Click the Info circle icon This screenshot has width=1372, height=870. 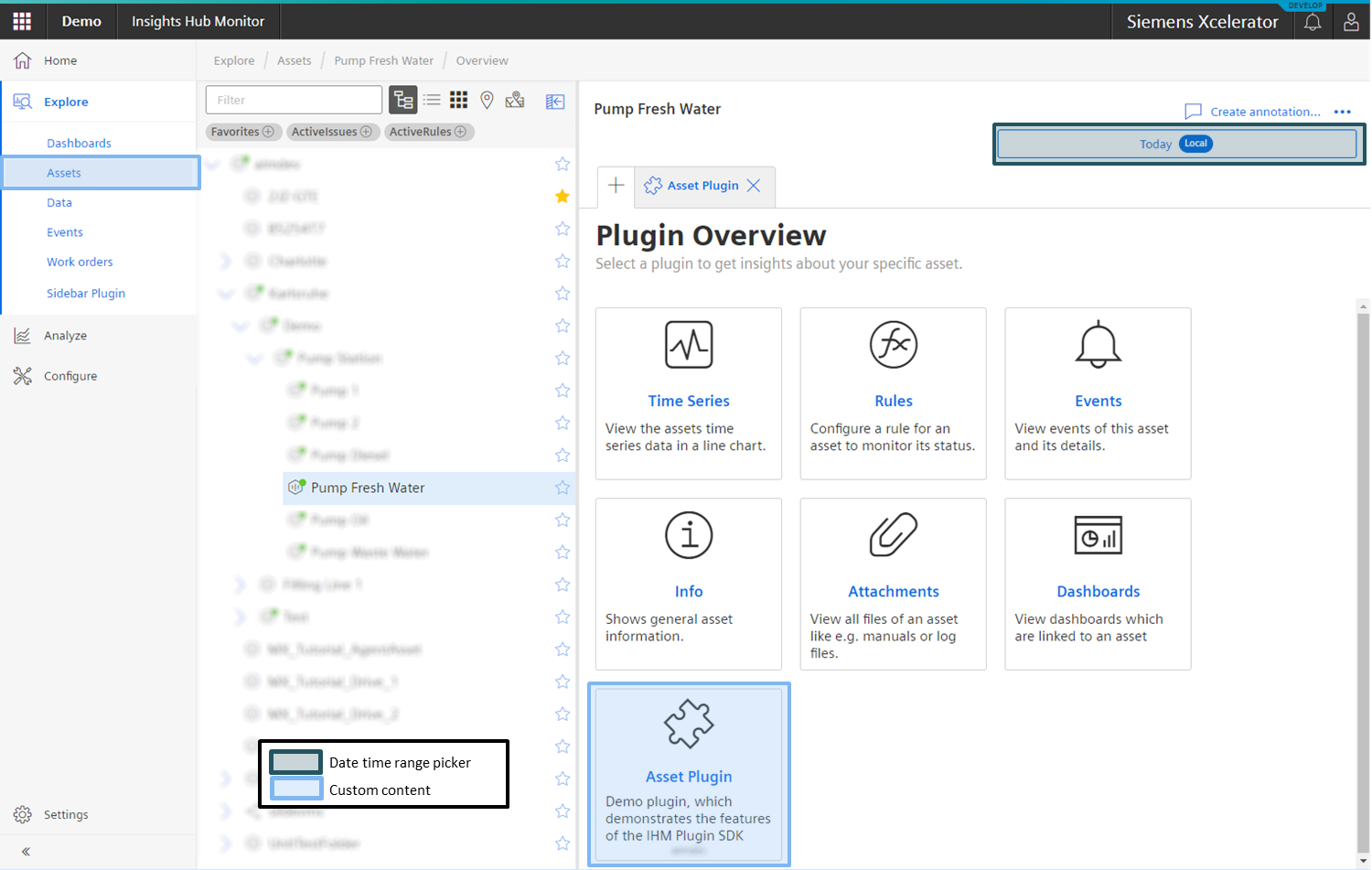coord(689,535)
